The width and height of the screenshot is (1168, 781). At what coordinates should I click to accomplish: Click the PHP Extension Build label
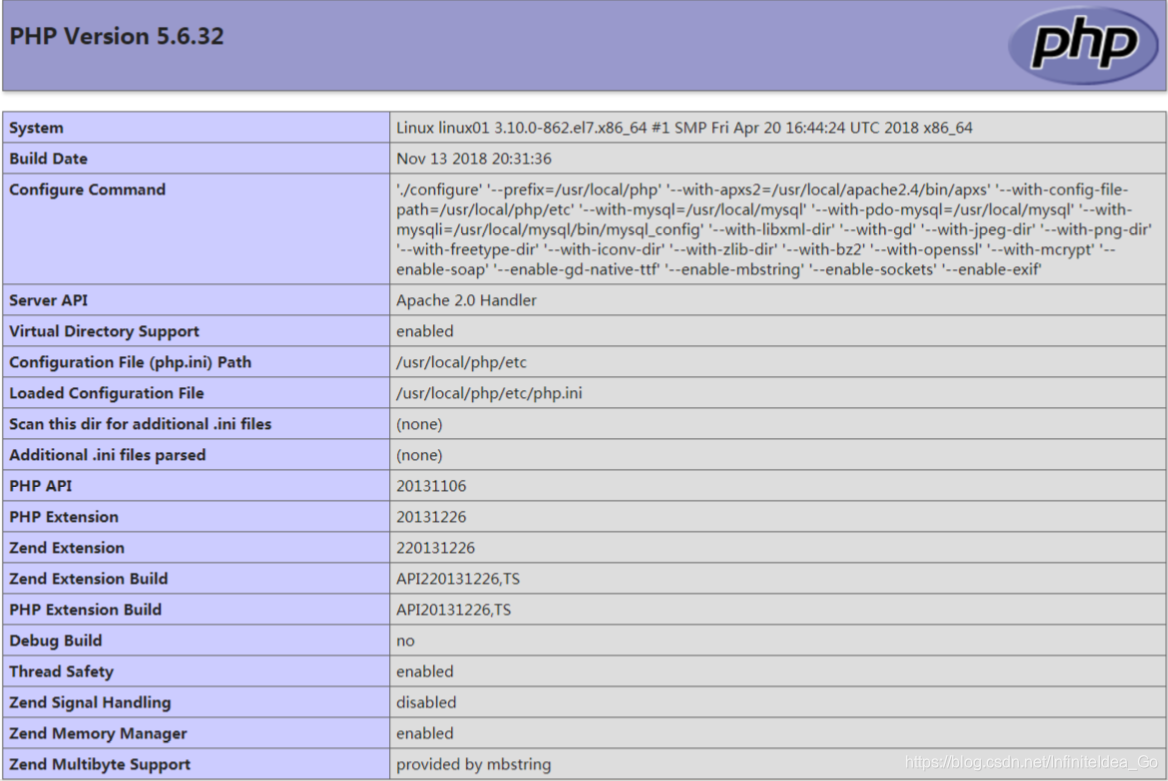(86, 610)
